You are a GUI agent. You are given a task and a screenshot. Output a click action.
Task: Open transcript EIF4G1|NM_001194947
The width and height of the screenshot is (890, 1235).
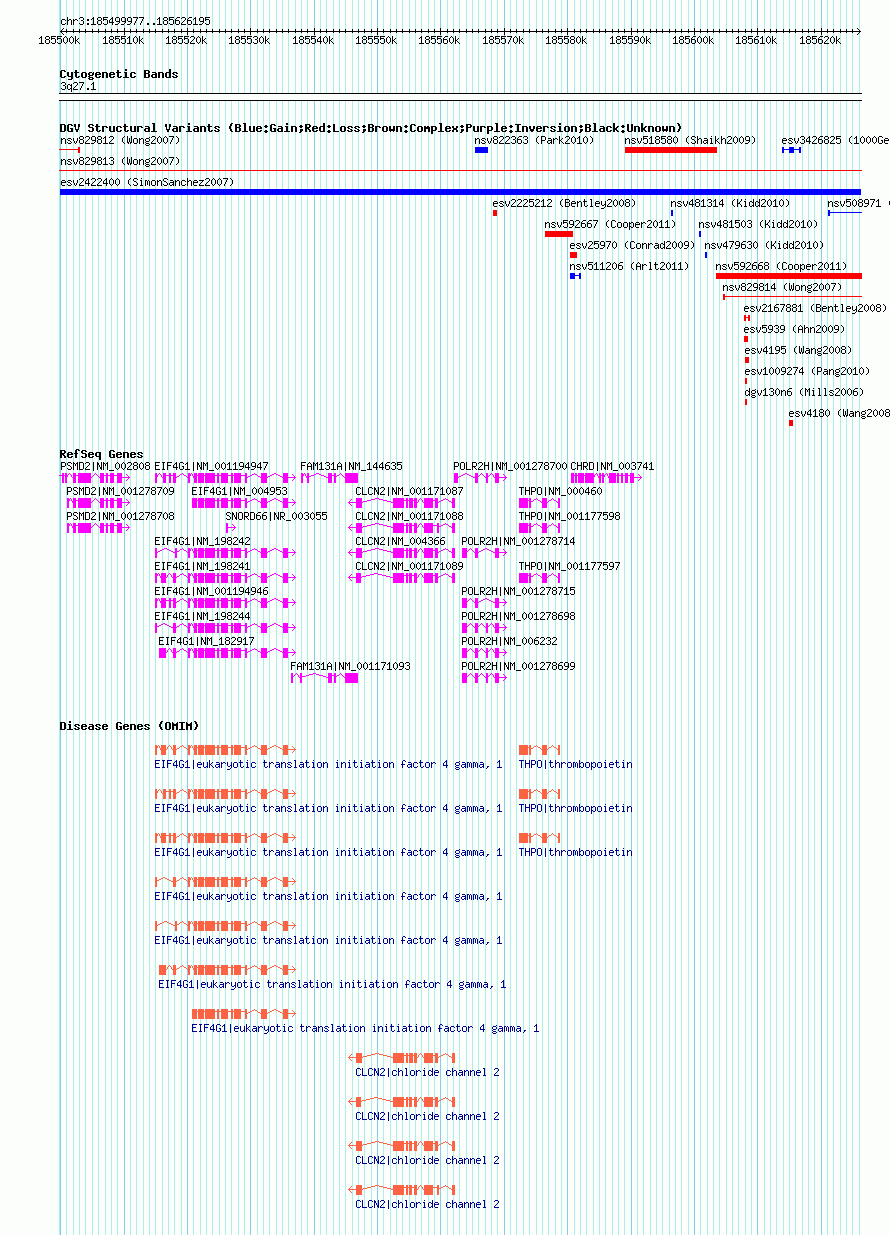211,467
